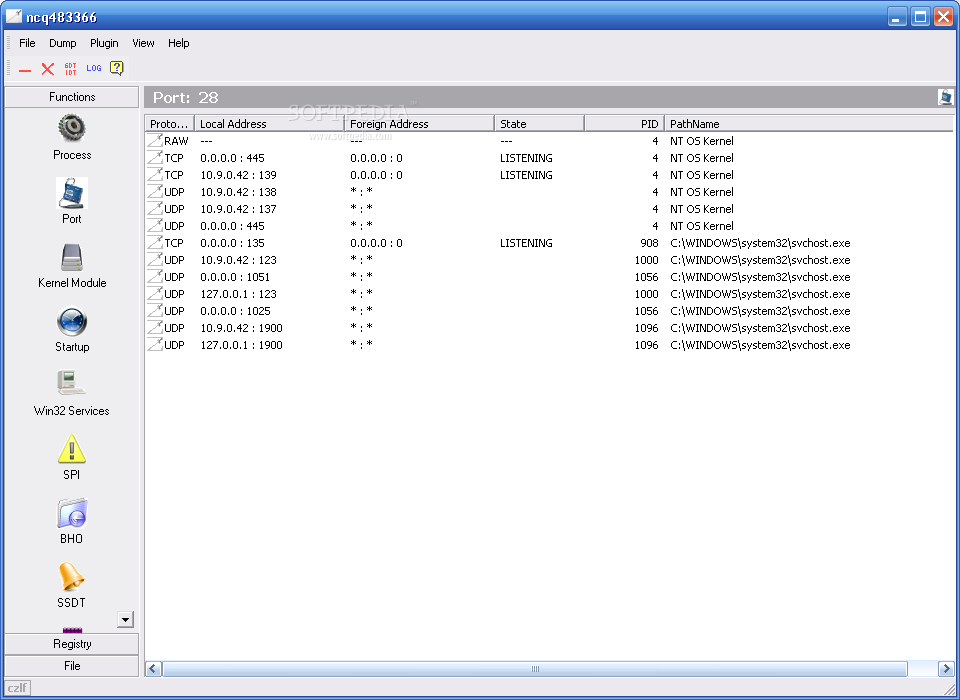Select local address 0.0.0.0 : 135

pyautogui.click(x=232, y=243)
